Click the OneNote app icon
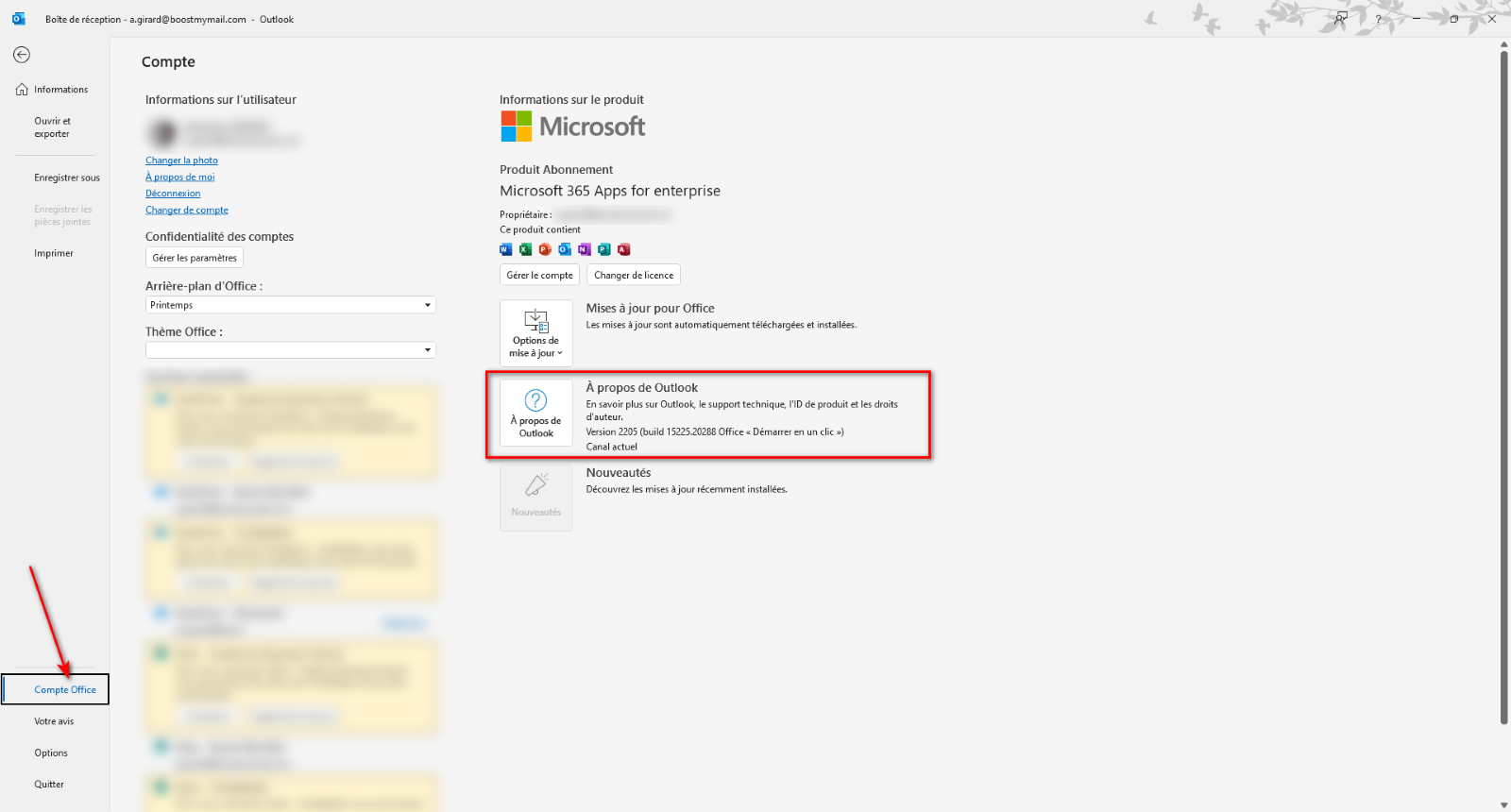 click(585, 249)
